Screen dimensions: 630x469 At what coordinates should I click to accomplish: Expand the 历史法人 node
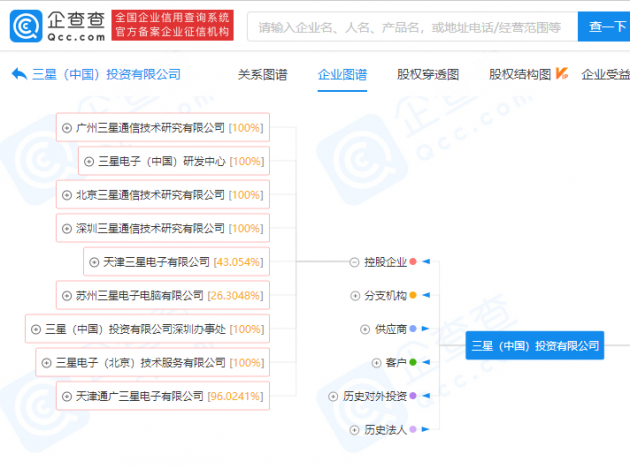point(354,430)
